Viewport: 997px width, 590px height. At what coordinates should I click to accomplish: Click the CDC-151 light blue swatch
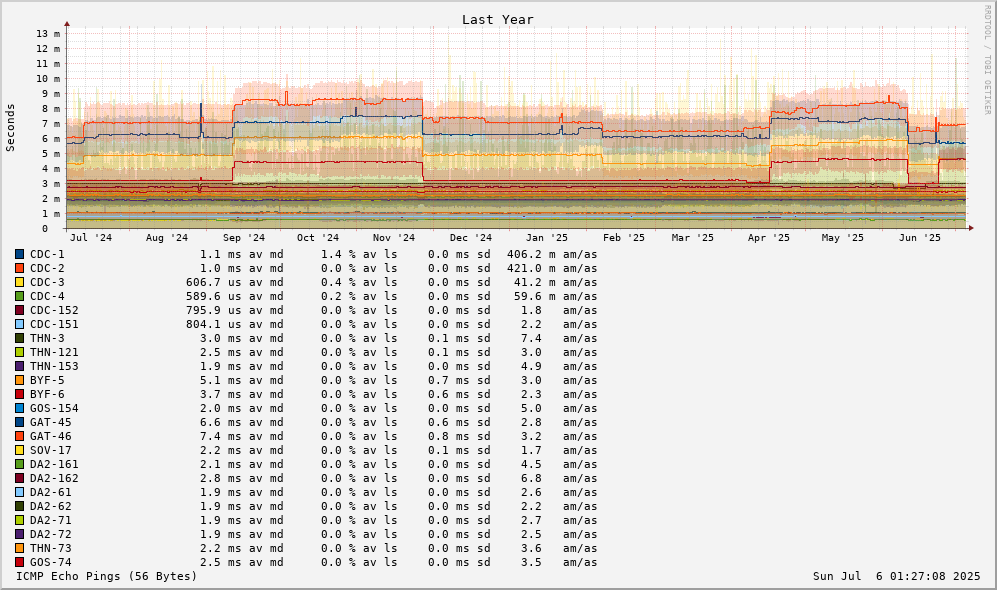[20, 324]
